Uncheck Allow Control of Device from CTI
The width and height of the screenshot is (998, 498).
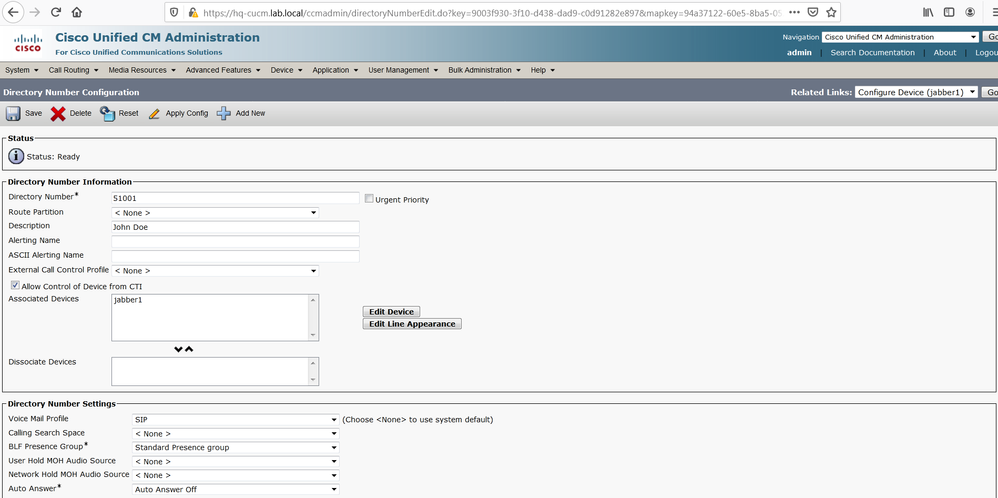click(15, 286)
